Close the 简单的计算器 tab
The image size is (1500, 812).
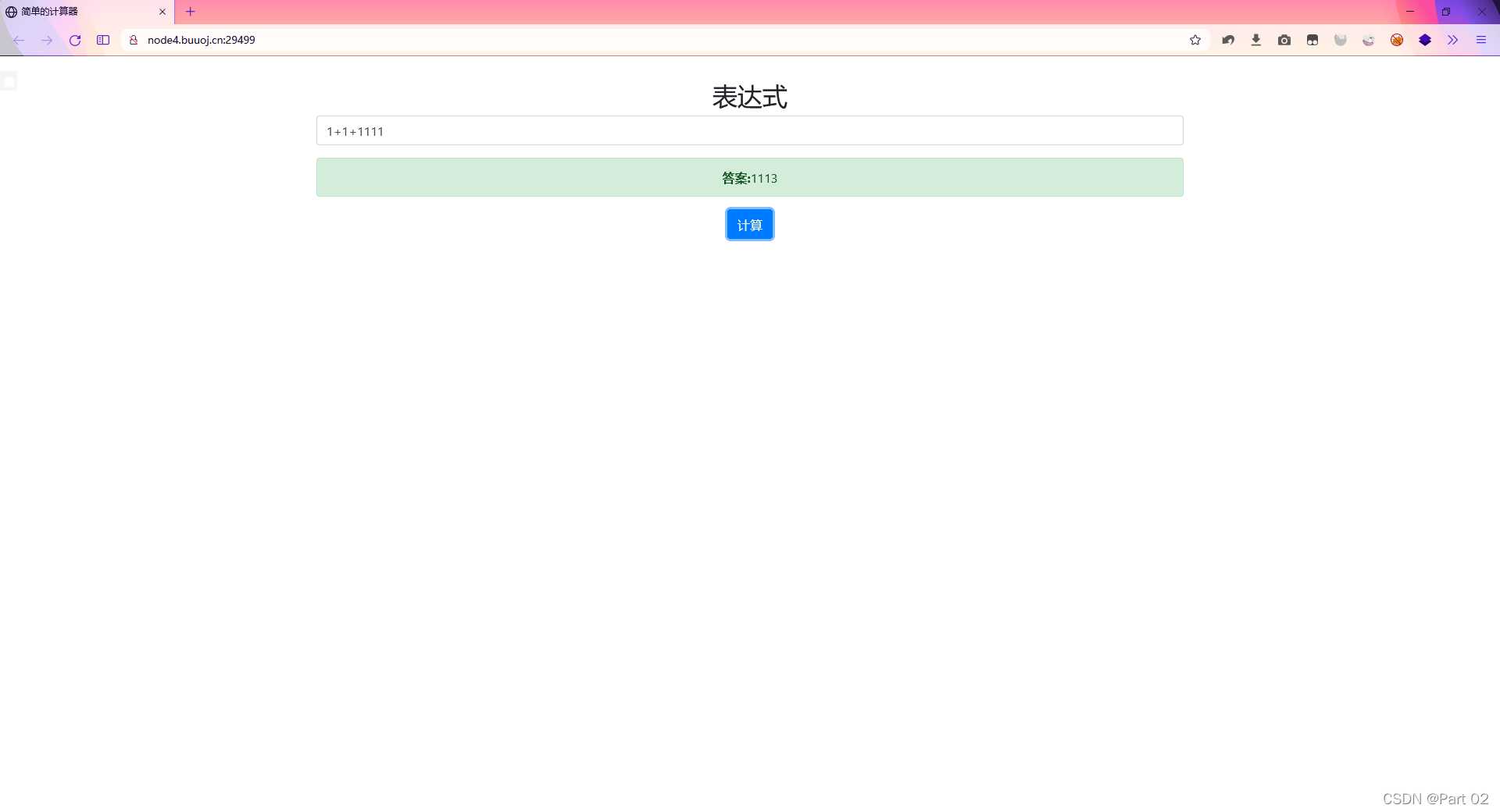pos(162,12)
